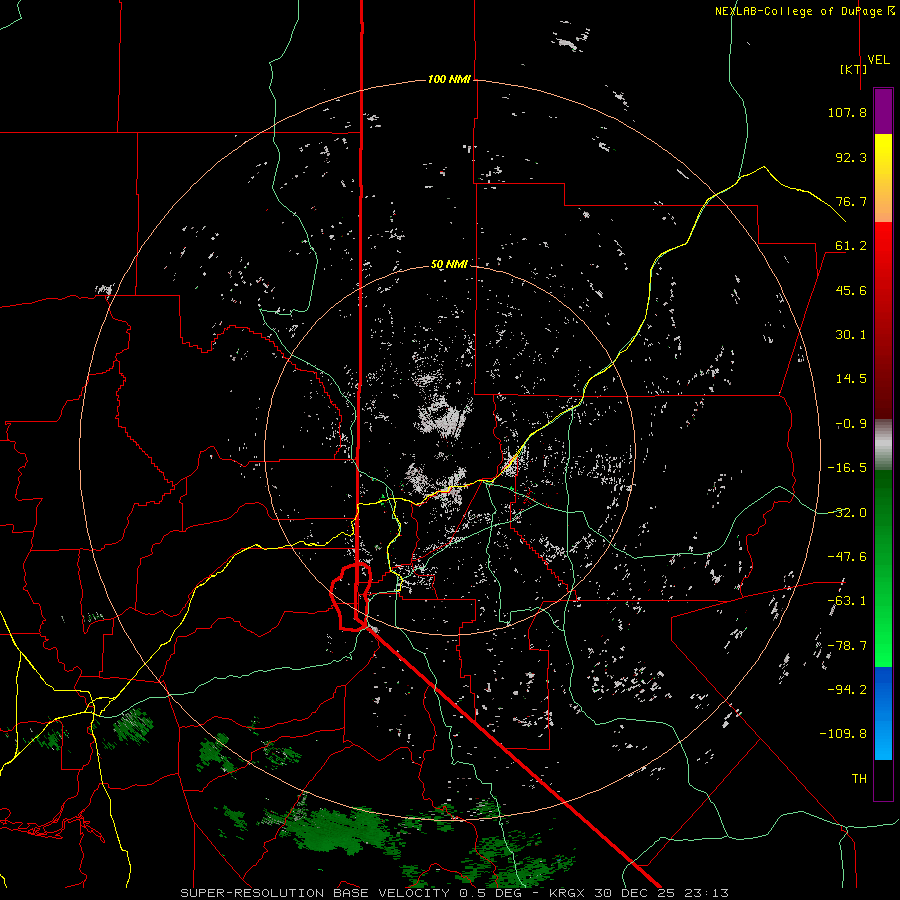Click the [KT] units label

[x=853, y=69]
